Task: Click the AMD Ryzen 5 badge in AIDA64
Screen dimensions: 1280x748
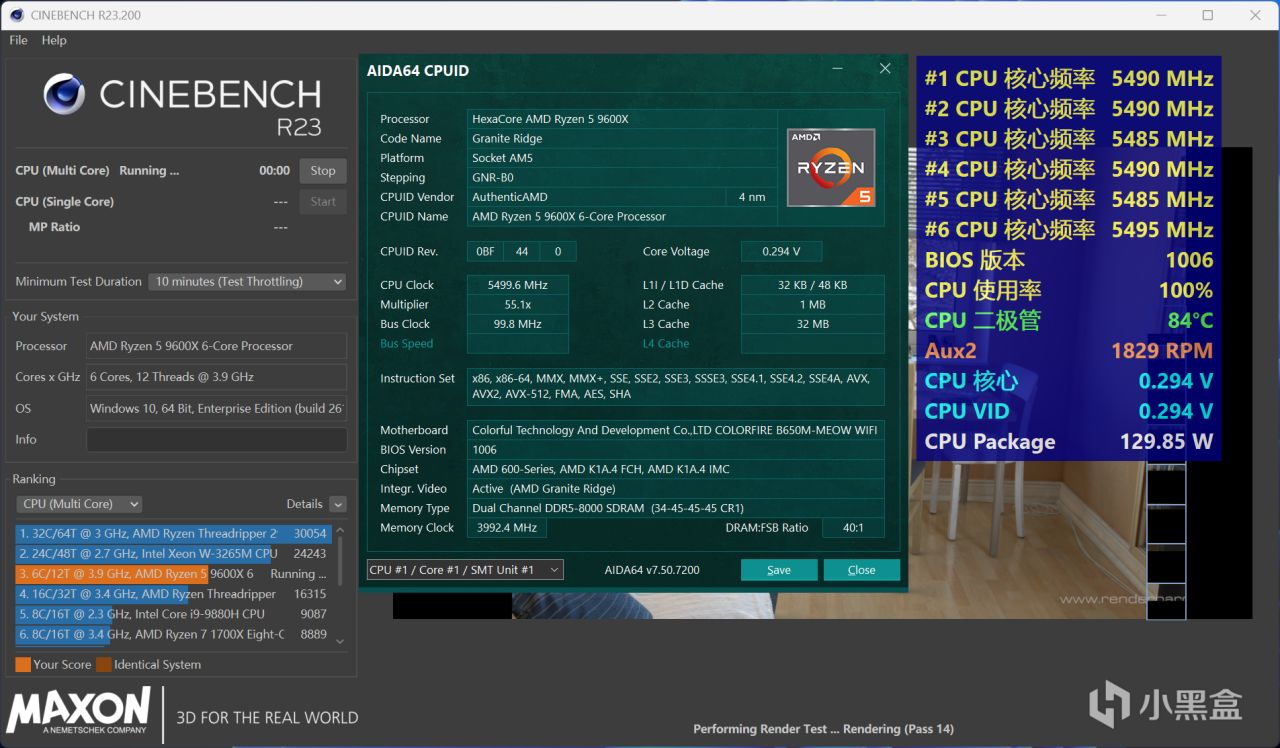Action: (x=831, y=167)
